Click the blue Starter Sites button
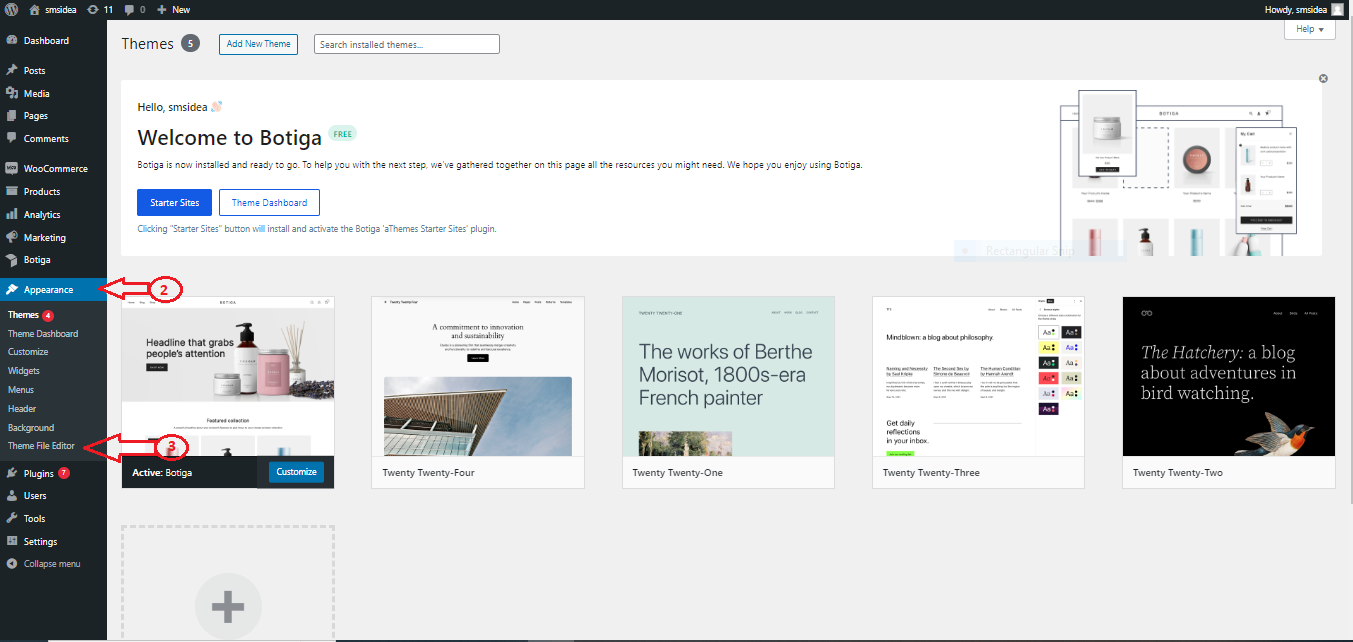The image size is (1353, 642). (175, 203)
